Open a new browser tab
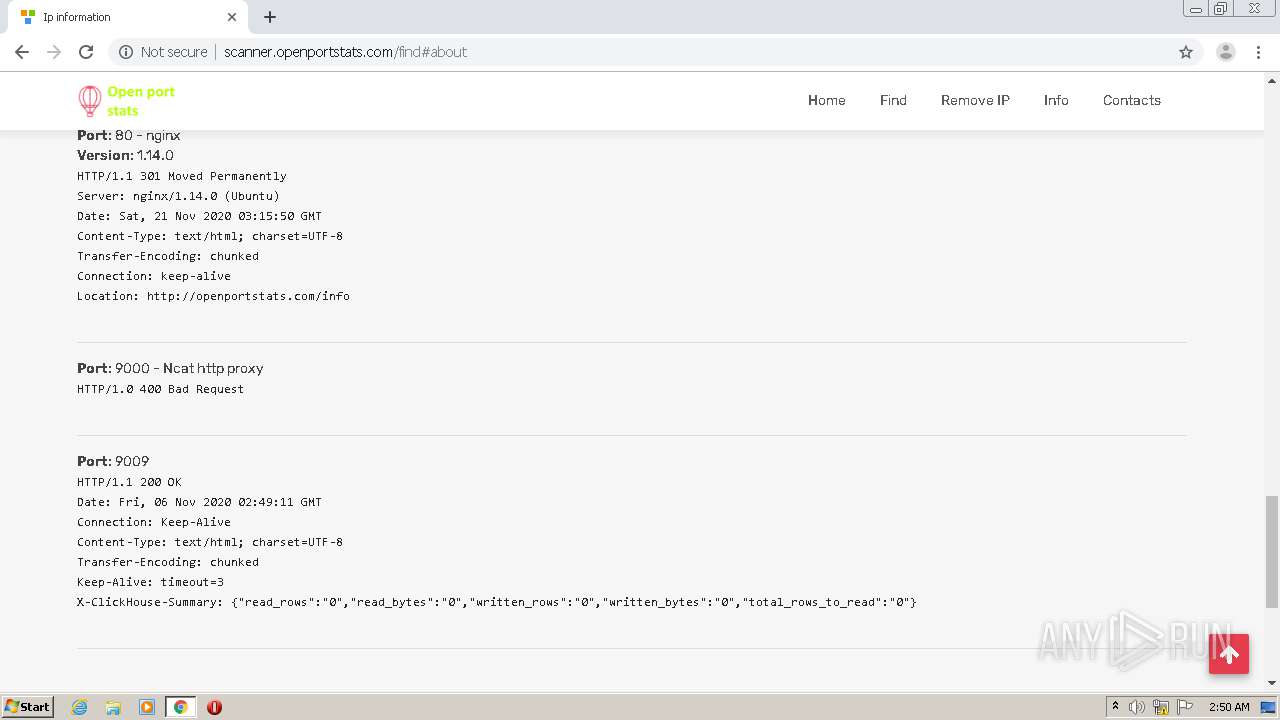Screen dimensions: 1280x720 pyautogui.click(x=270, y=17)
